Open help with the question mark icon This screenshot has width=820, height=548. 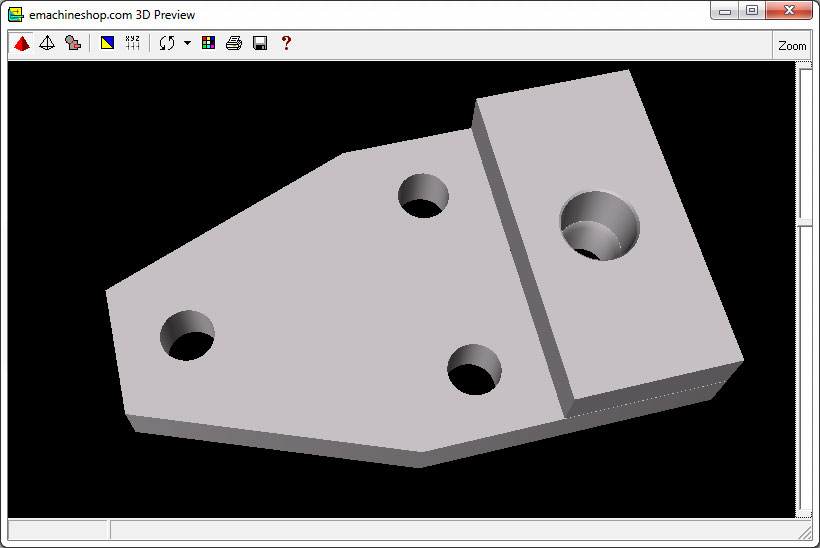286,43
